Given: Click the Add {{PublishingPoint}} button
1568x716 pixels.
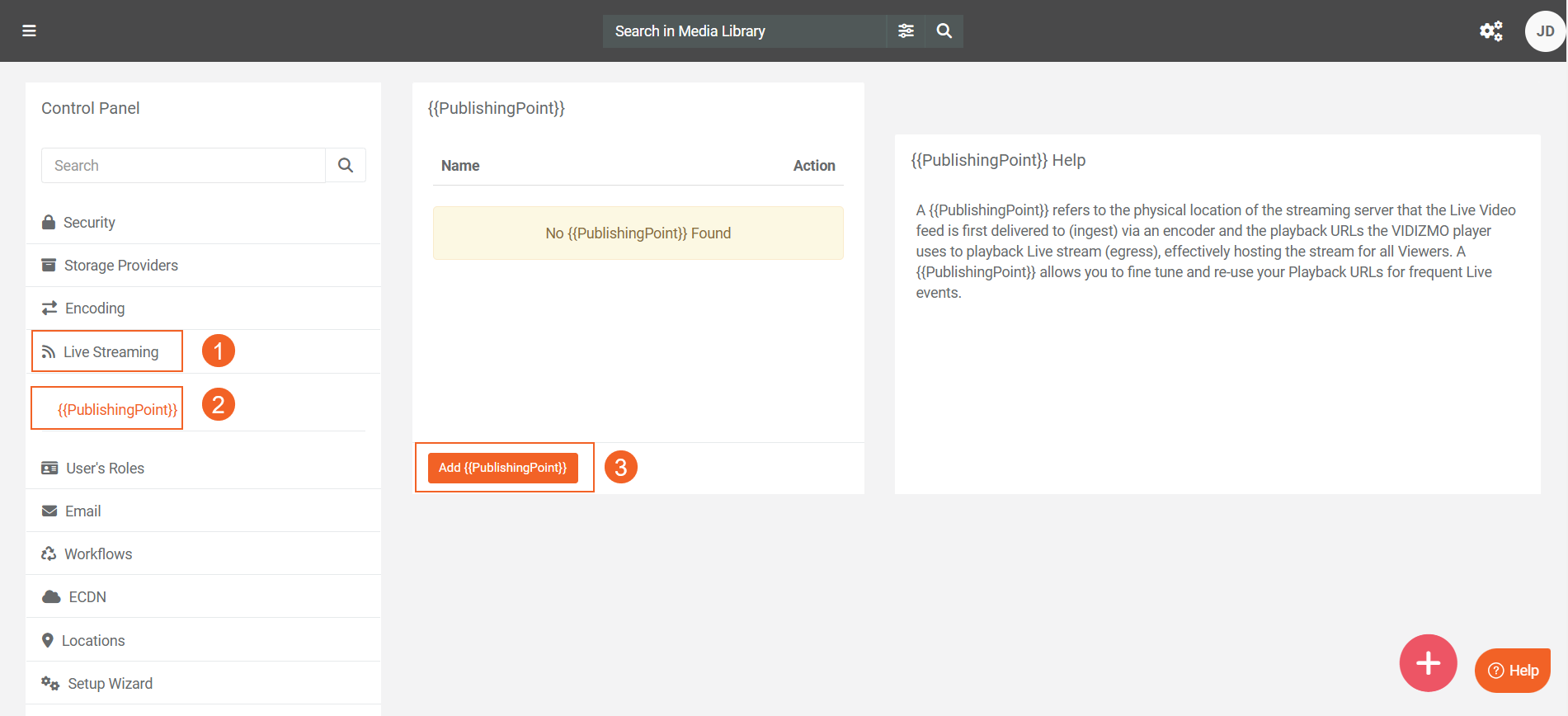Looking at the screenshot, I should point(502,468).
